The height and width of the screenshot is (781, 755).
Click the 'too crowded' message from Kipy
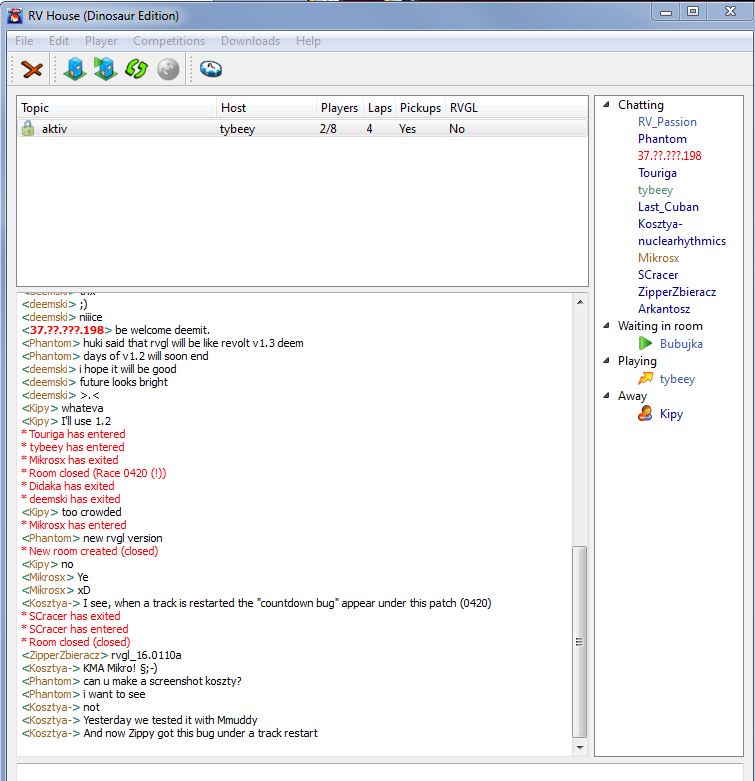pyautogui.click(x=92, y=512)
